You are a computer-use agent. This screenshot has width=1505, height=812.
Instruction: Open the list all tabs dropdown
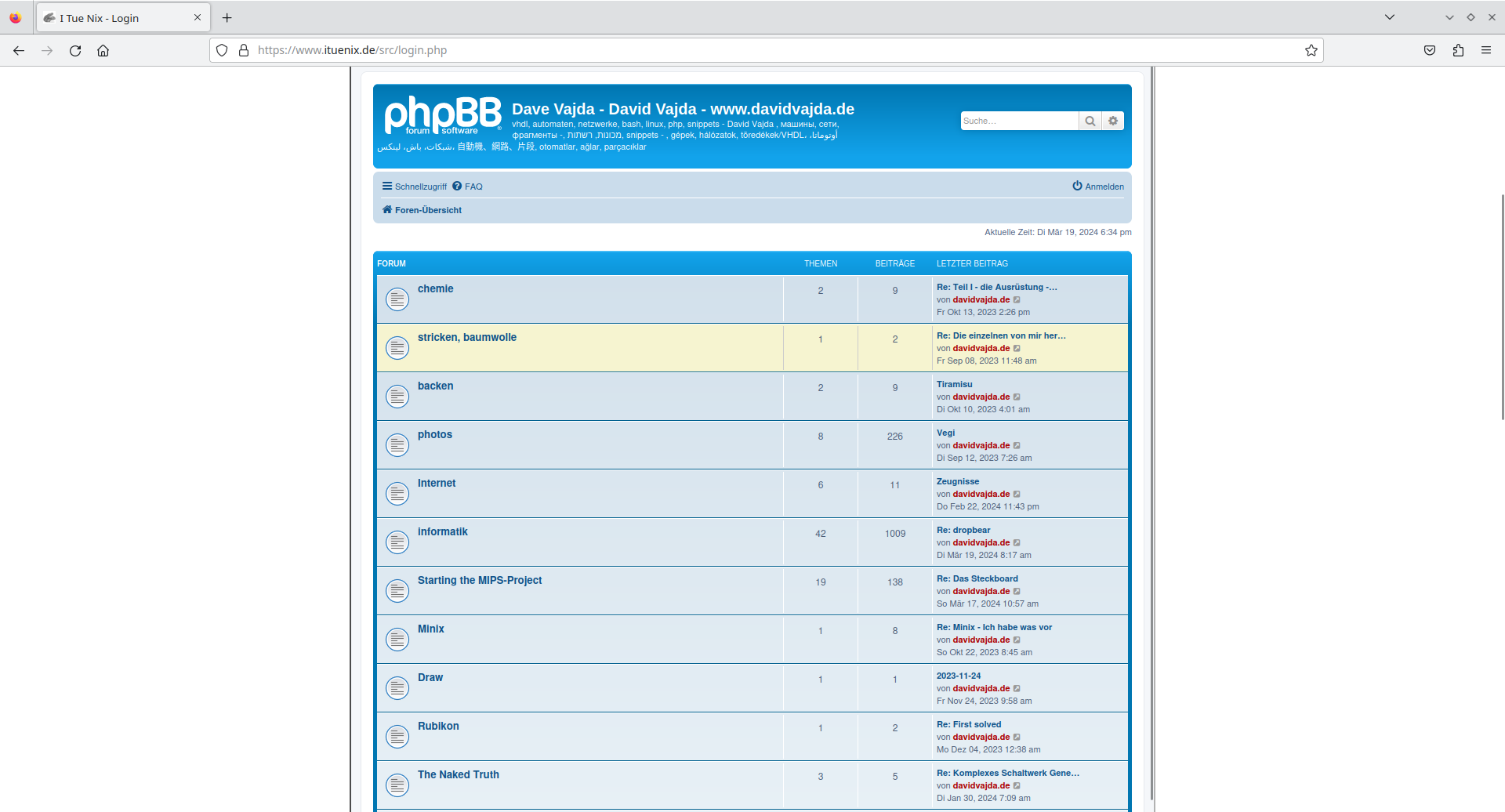tap(1389, 17)
